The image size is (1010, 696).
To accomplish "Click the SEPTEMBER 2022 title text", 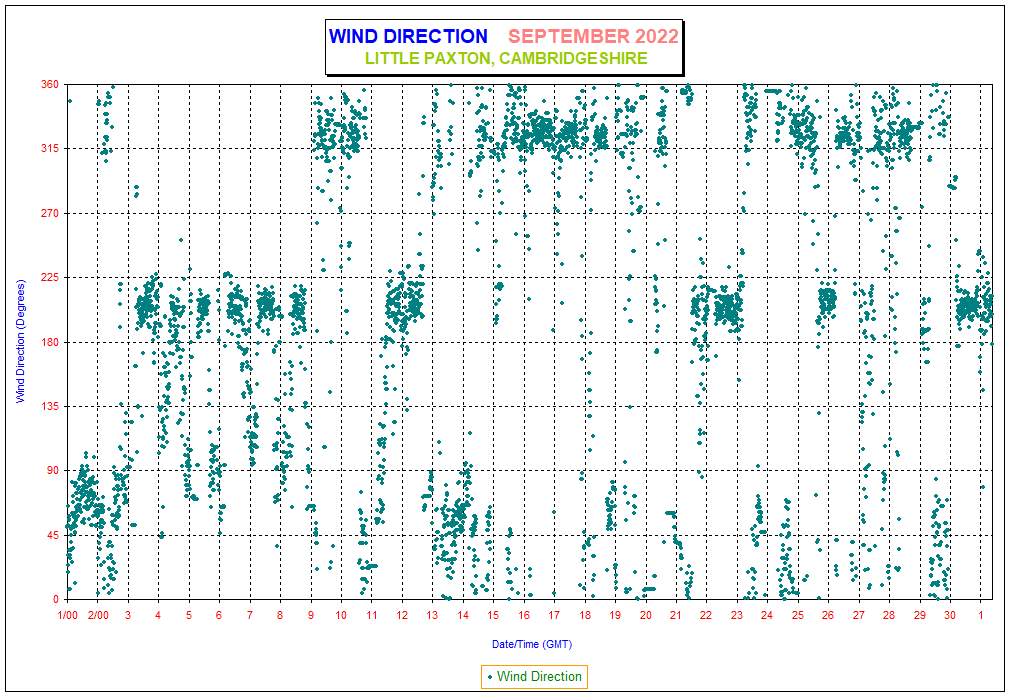I will (x=593, y=36).
